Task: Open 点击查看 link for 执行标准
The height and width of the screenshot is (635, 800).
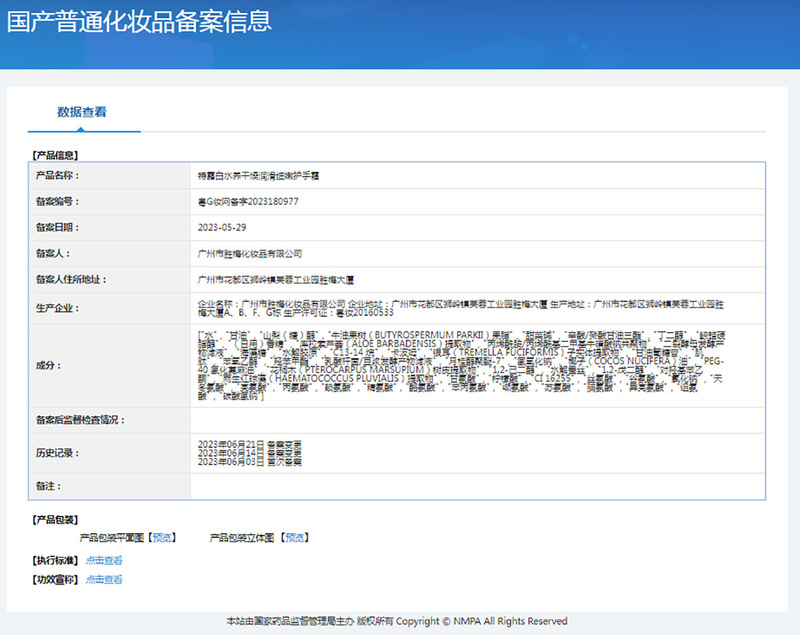Action: point(104,561)
